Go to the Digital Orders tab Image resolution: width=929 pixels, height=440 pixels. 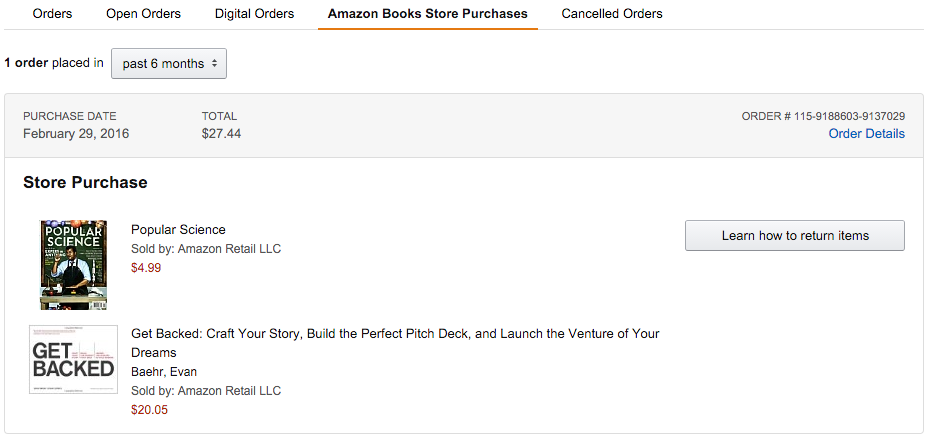click(254, 14)
